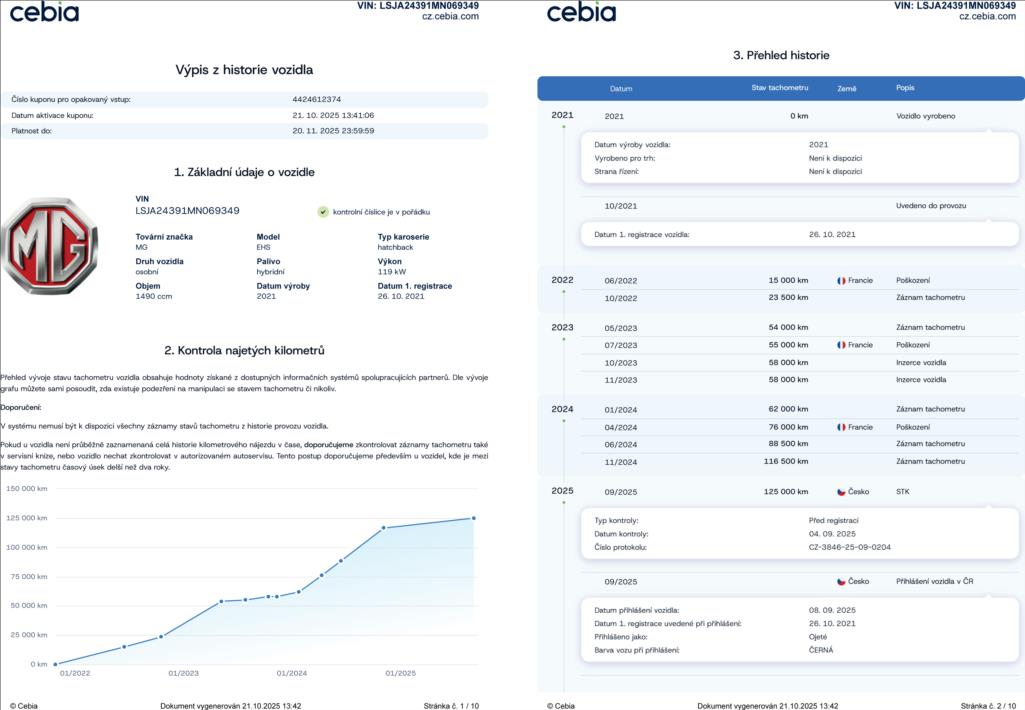
Task: Click the Stav tachometru column header
Action: 779,88
